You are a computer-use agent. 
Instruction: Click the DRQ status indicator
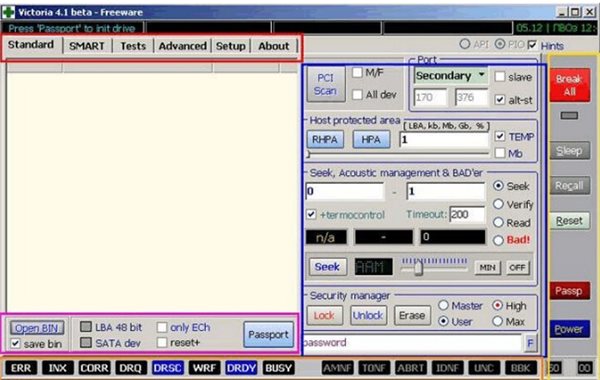130,368
